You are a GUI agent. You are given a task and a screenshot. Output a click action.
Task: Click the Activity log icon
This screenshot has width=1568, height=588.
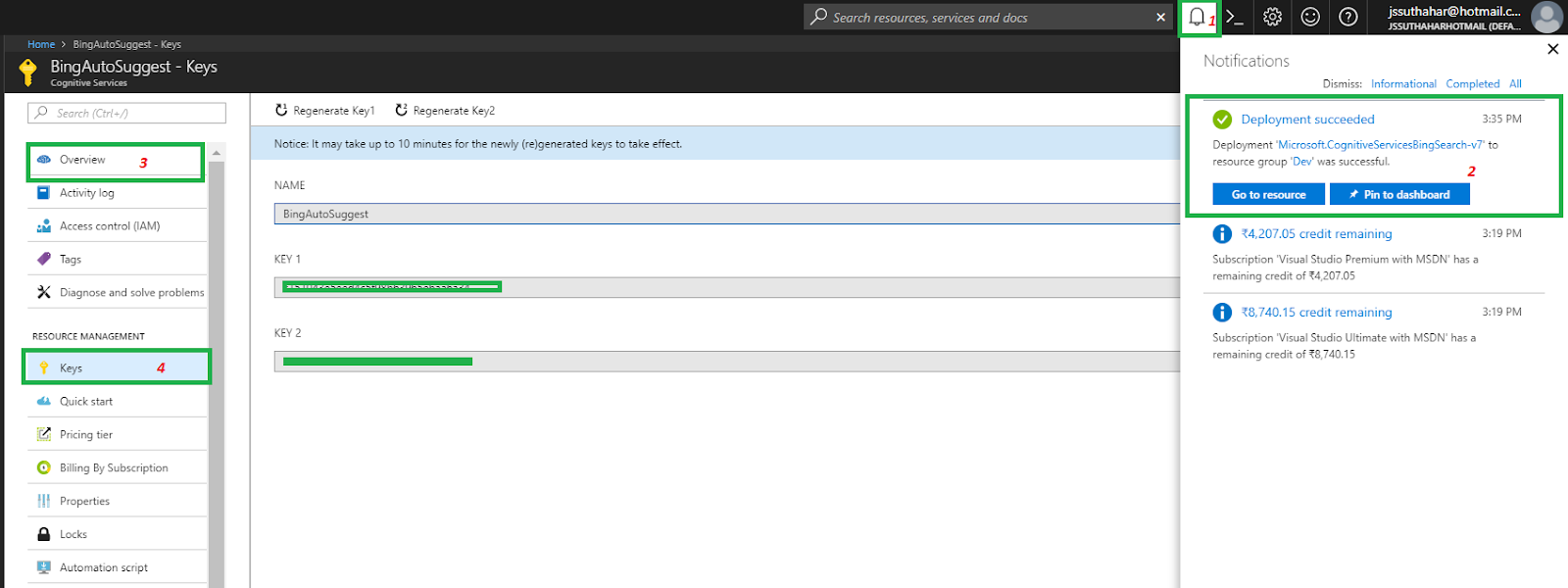[x=43, y=193]
